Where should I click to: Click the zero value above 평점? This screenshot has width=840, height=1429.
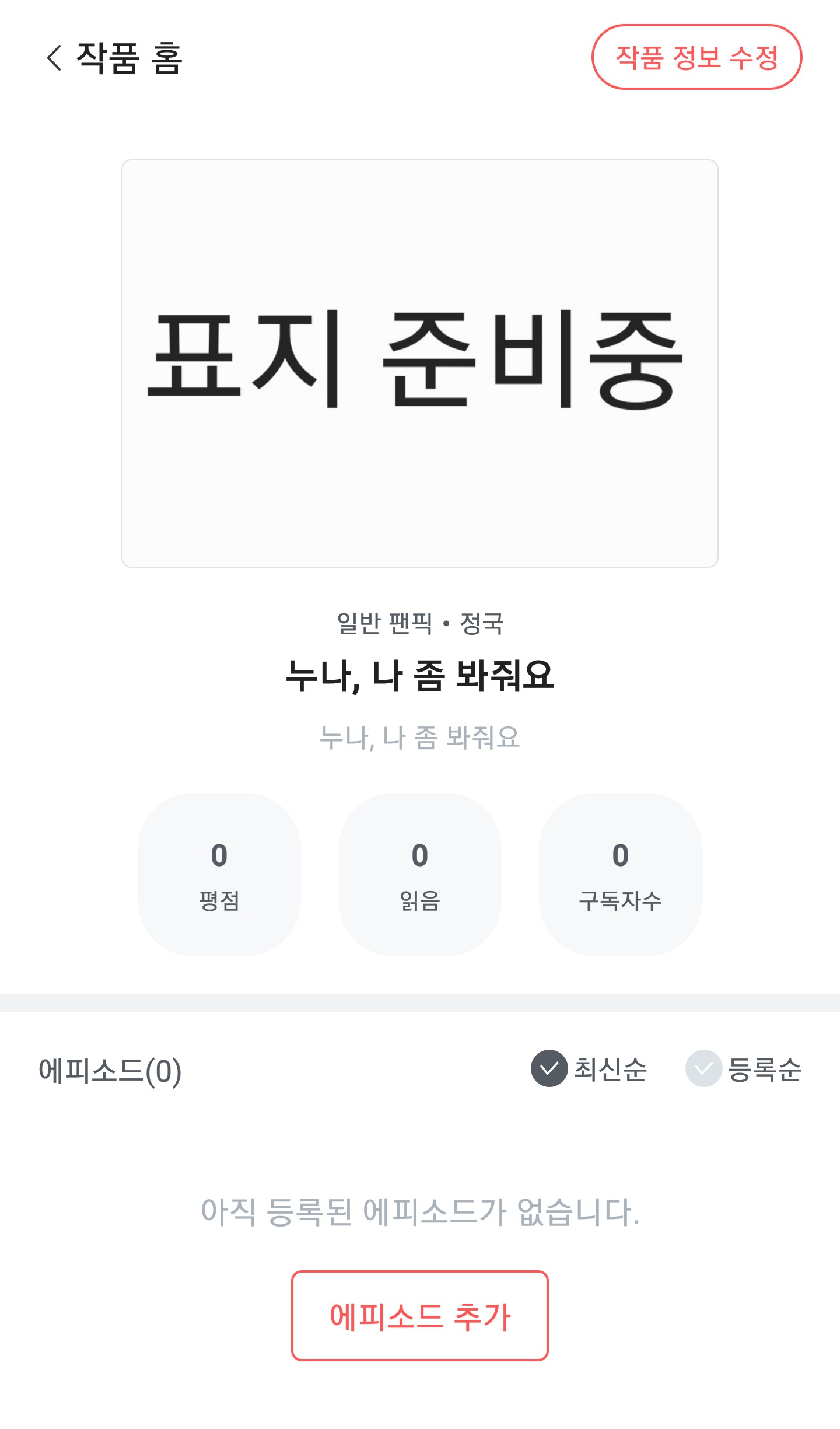(x=219, y=855)
